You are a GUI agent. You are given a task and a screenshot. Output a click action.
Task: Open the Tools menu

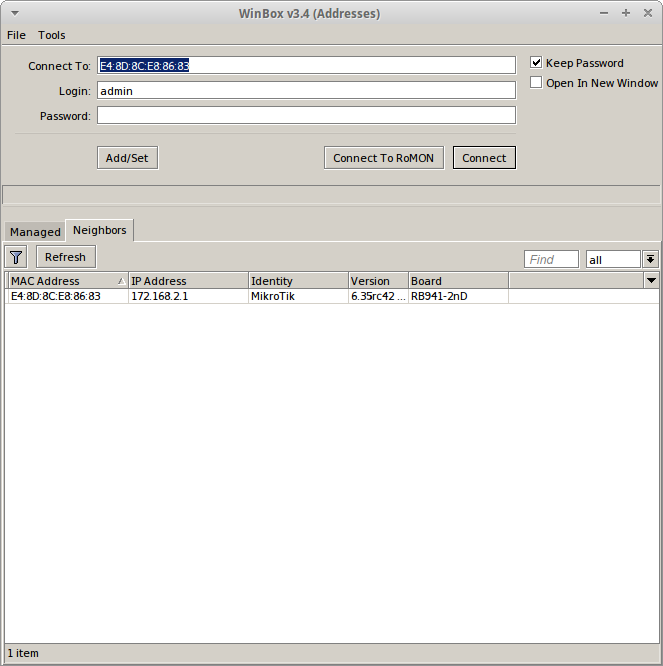click(51, 35)
